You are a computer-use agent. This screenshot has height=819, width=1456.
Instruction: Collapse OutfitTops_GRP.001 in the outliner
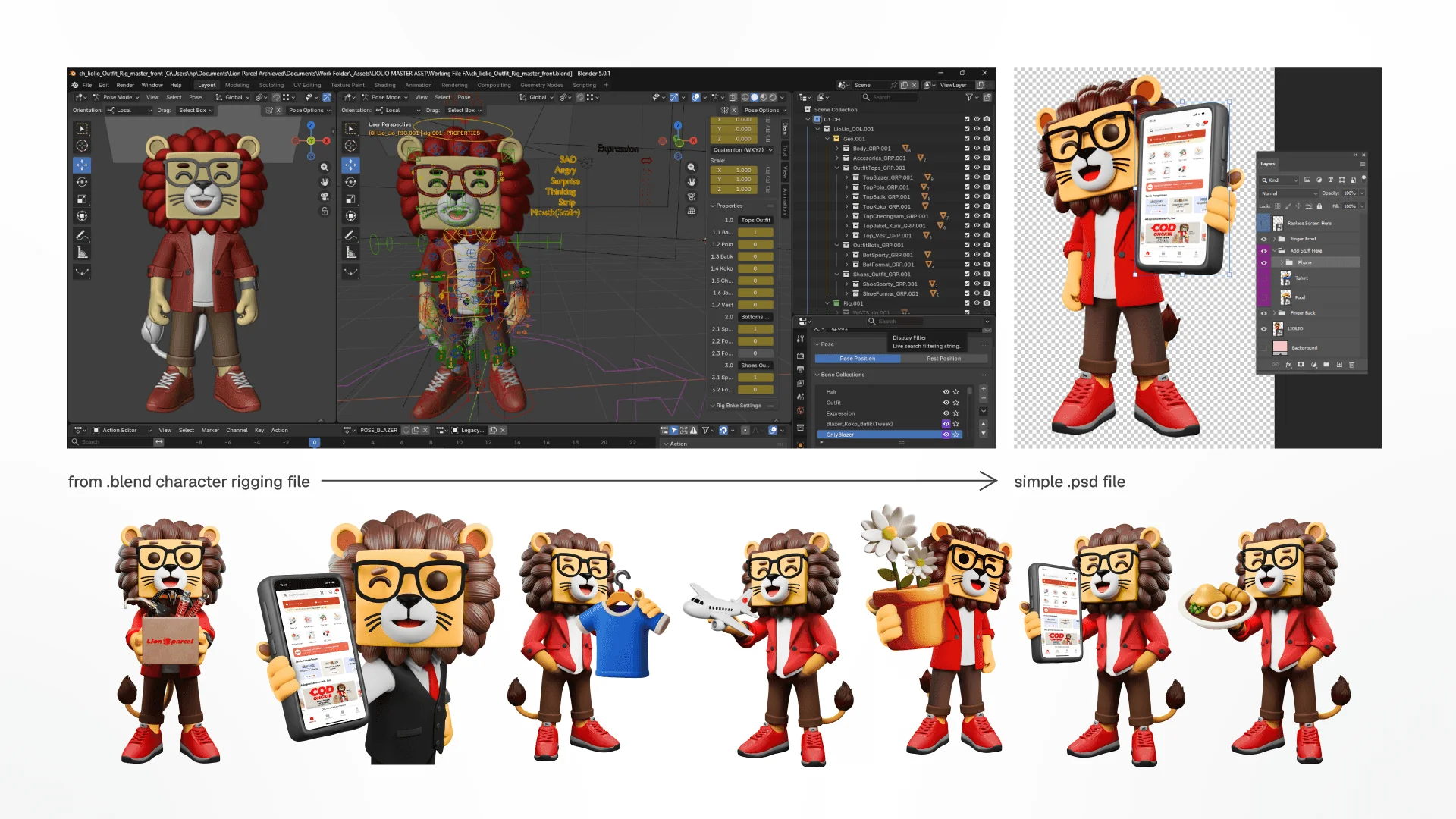point(837,168)
